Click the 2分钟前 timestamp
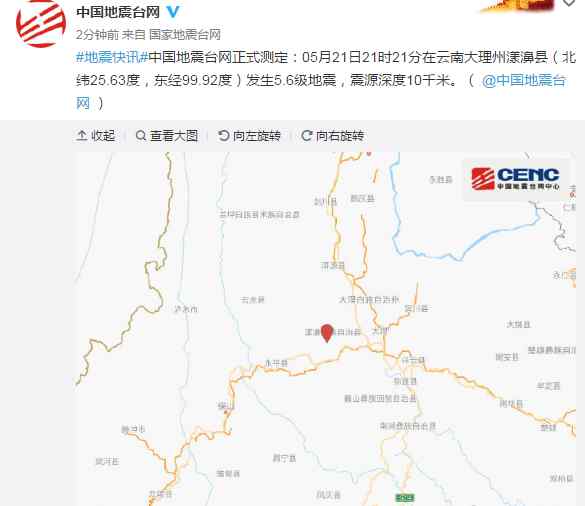 coord(97,35)
